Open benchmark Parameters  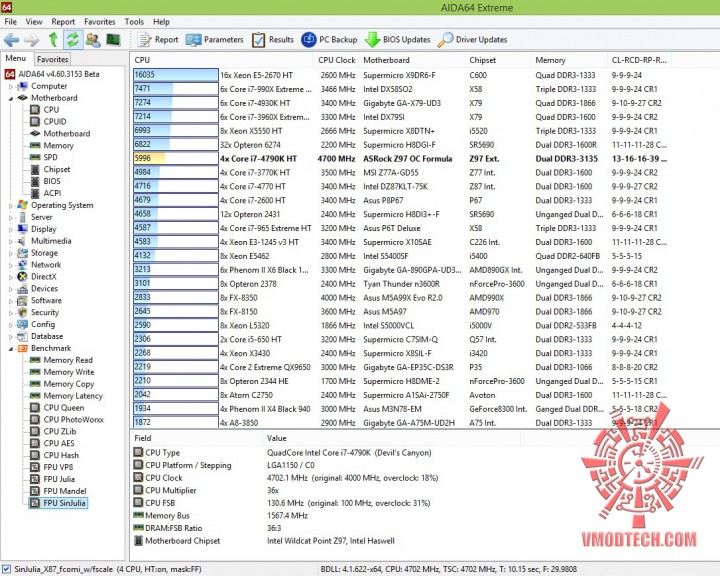(x=214, y=40)
